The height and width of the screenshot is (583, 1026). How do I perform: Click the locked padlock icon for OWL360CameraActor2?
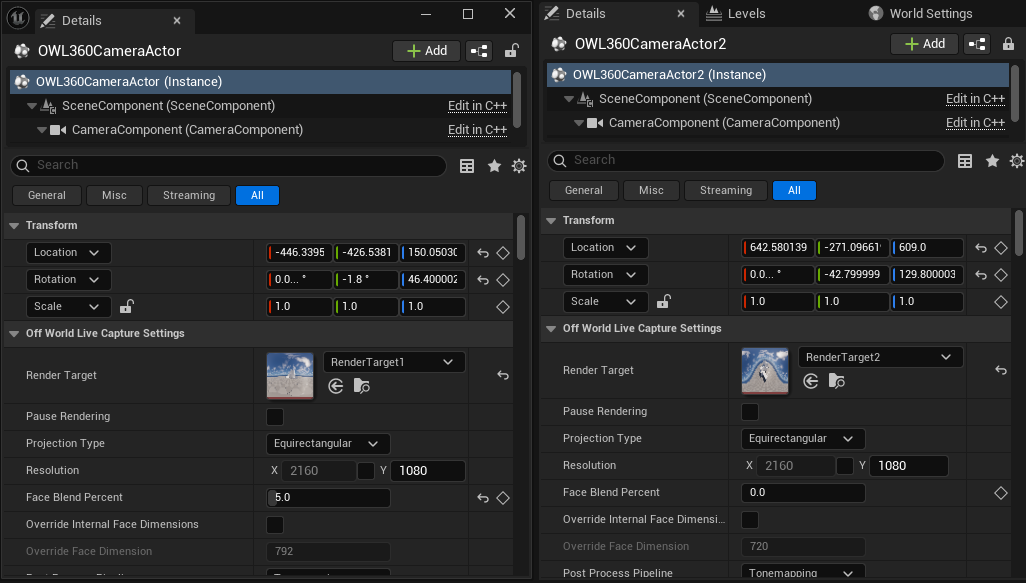click(1008, 44)
